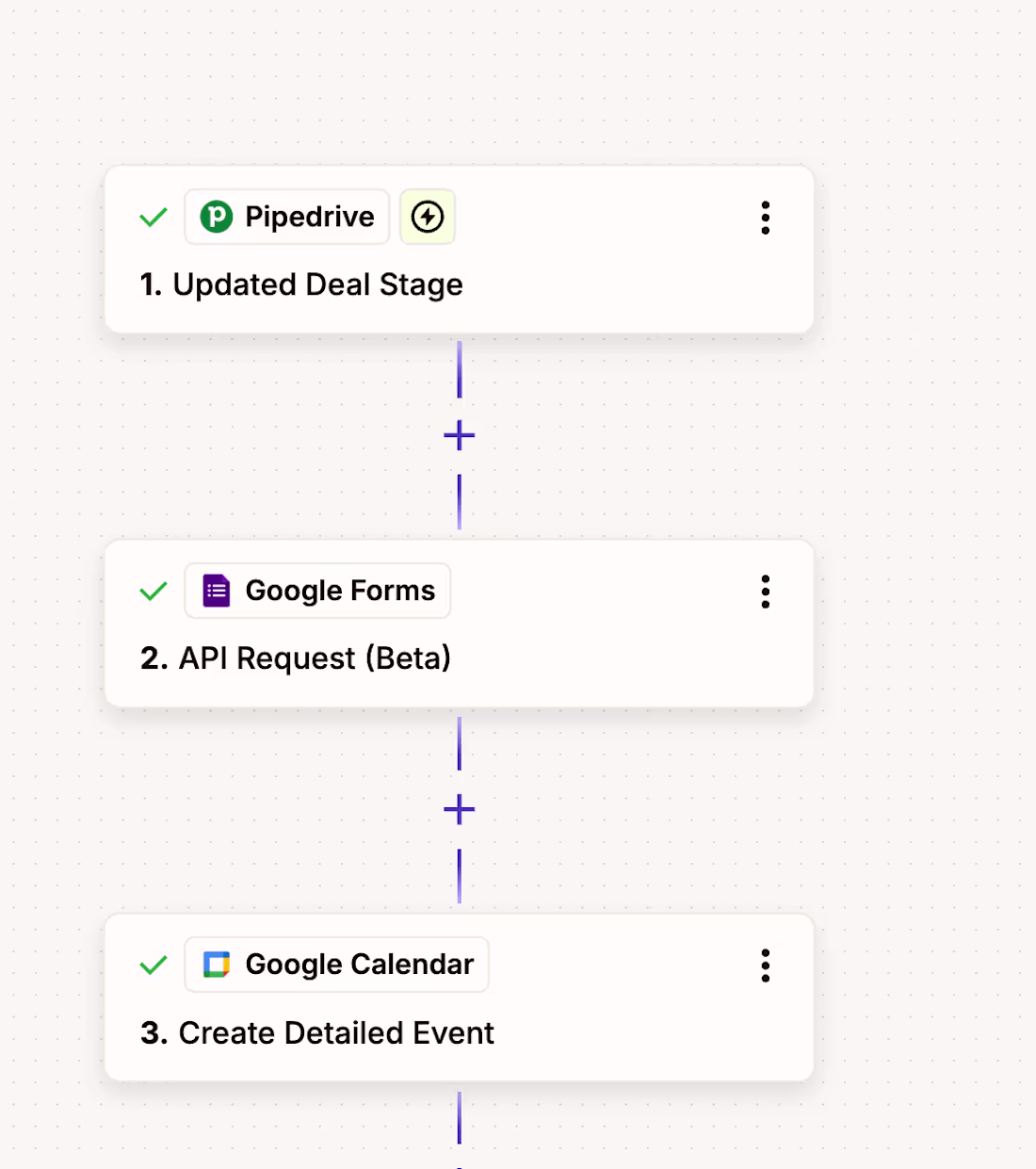The image size is (1036, 1169).
Task: Open the three-dot menu on Updated Deal Stage
Action: [x=765, y=217]
